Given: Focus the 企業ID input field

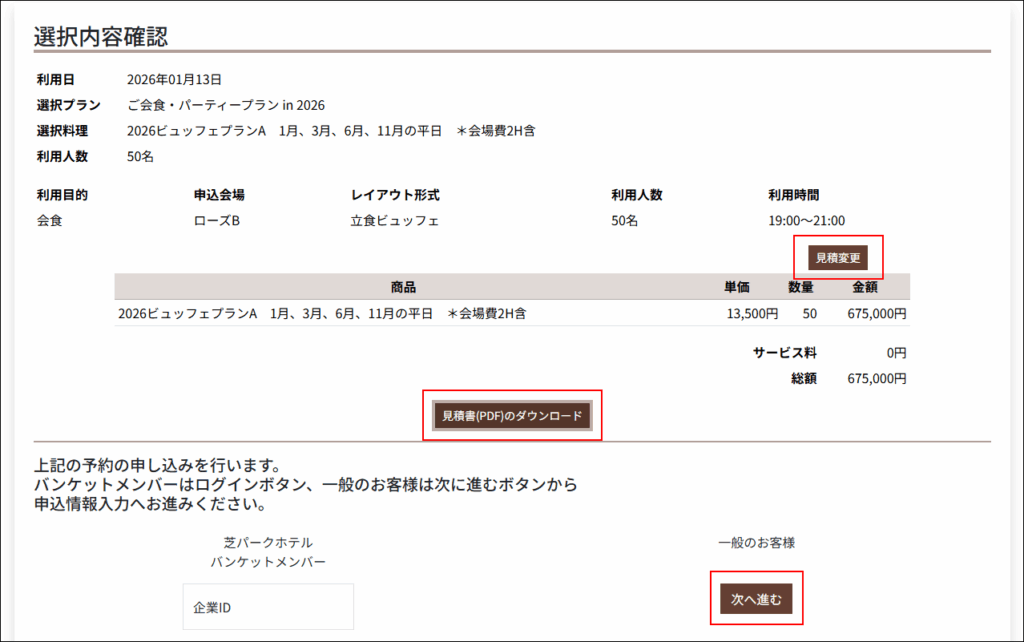Looking at the screenshot, I should point(268,607).
